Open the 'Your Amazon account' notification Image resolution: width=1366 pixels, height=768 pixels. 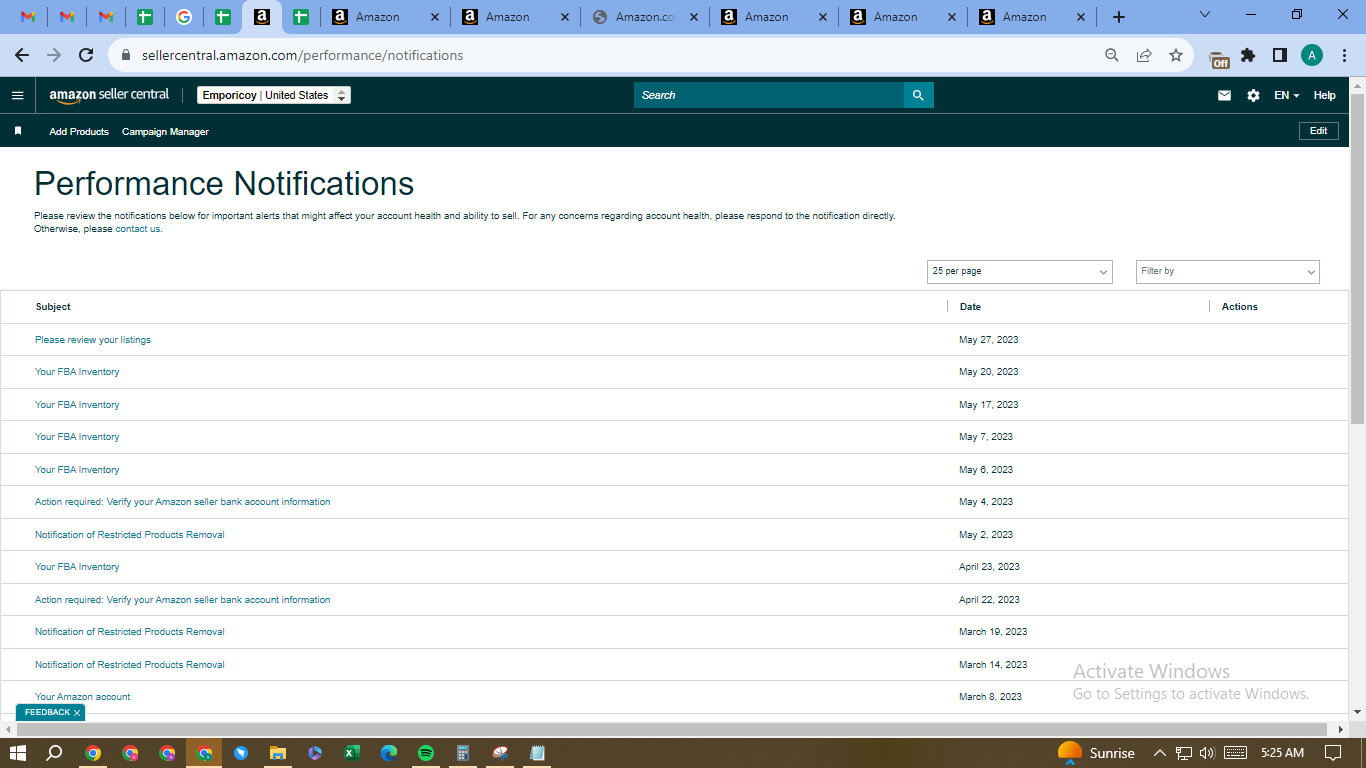point(83,697)
